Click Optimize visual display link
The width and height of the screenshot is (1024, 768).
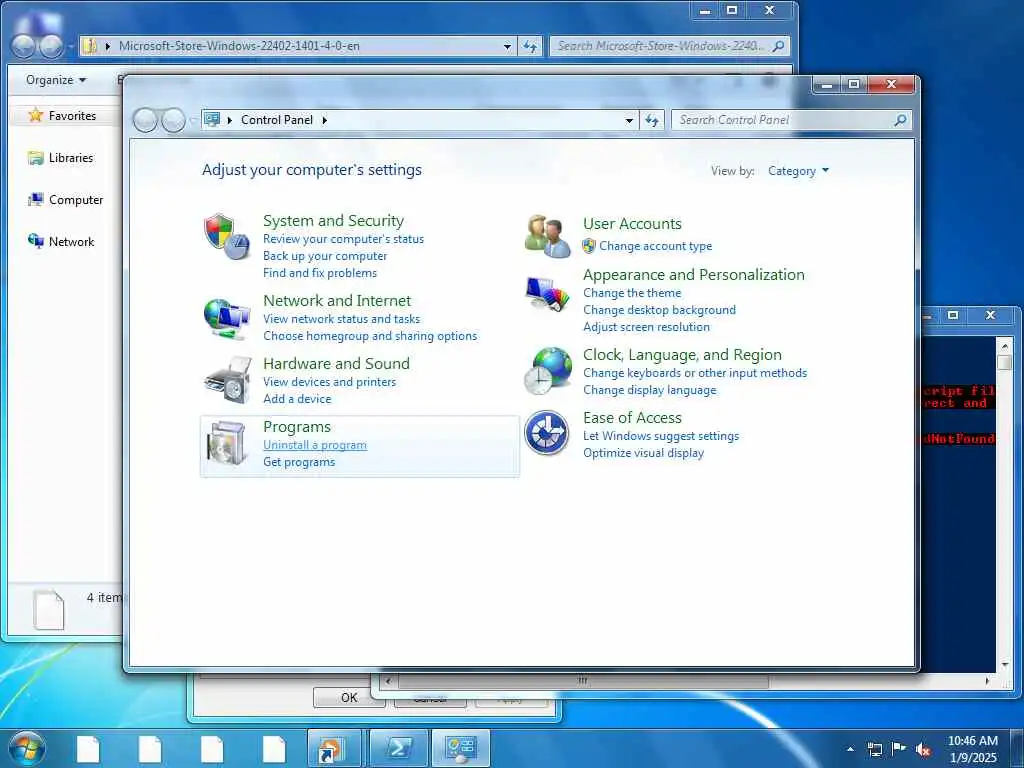tap(643, 453)
